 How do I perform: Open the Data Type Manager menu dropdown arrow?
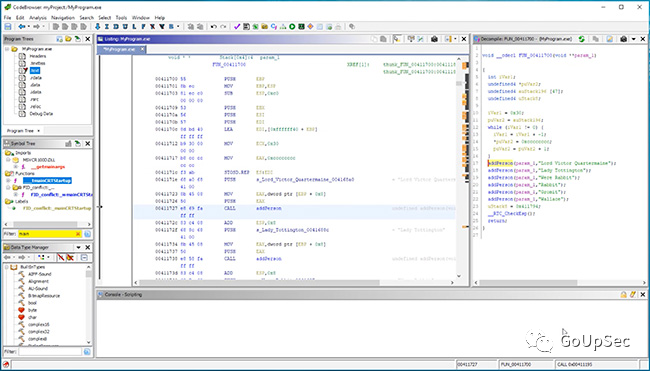coord(78,247)
